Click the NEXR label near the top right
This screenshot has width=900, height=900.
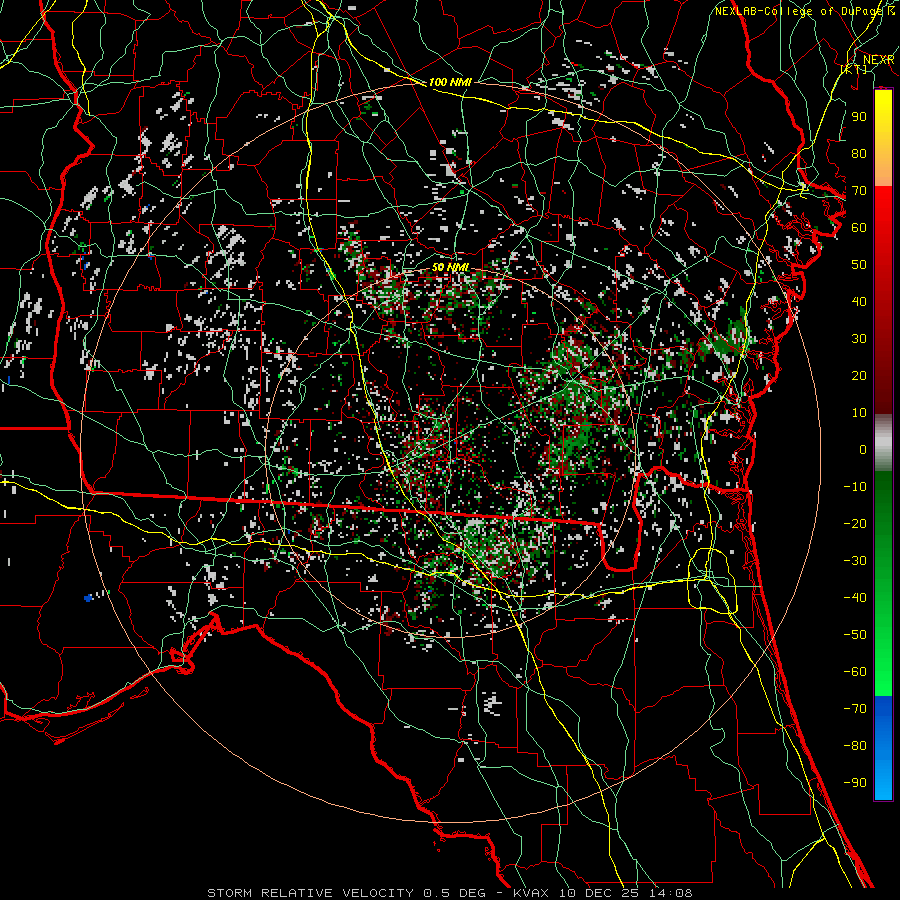pos(878,60)
